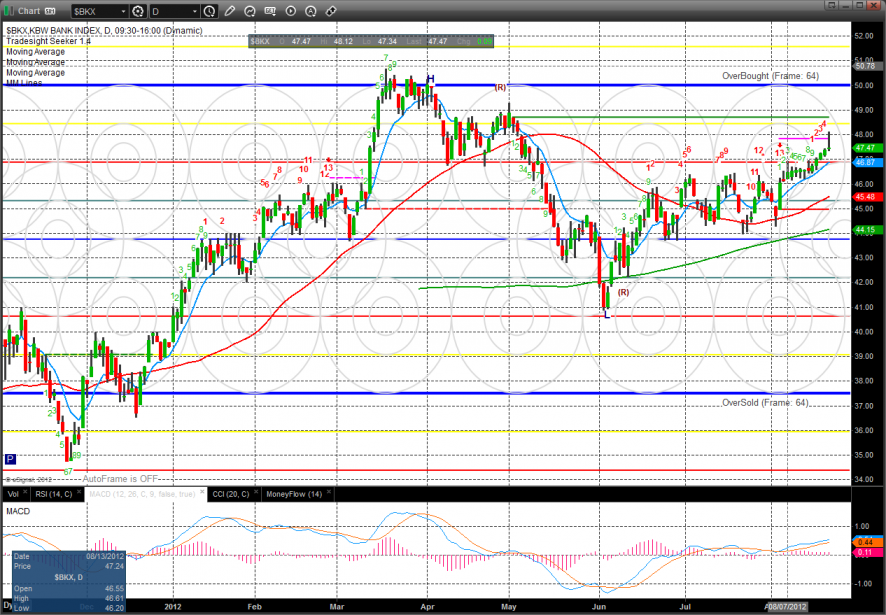Viewport: 886px width, 615px height.
Task: Close the RSI (14, C) tab
Action: [79, 493]
